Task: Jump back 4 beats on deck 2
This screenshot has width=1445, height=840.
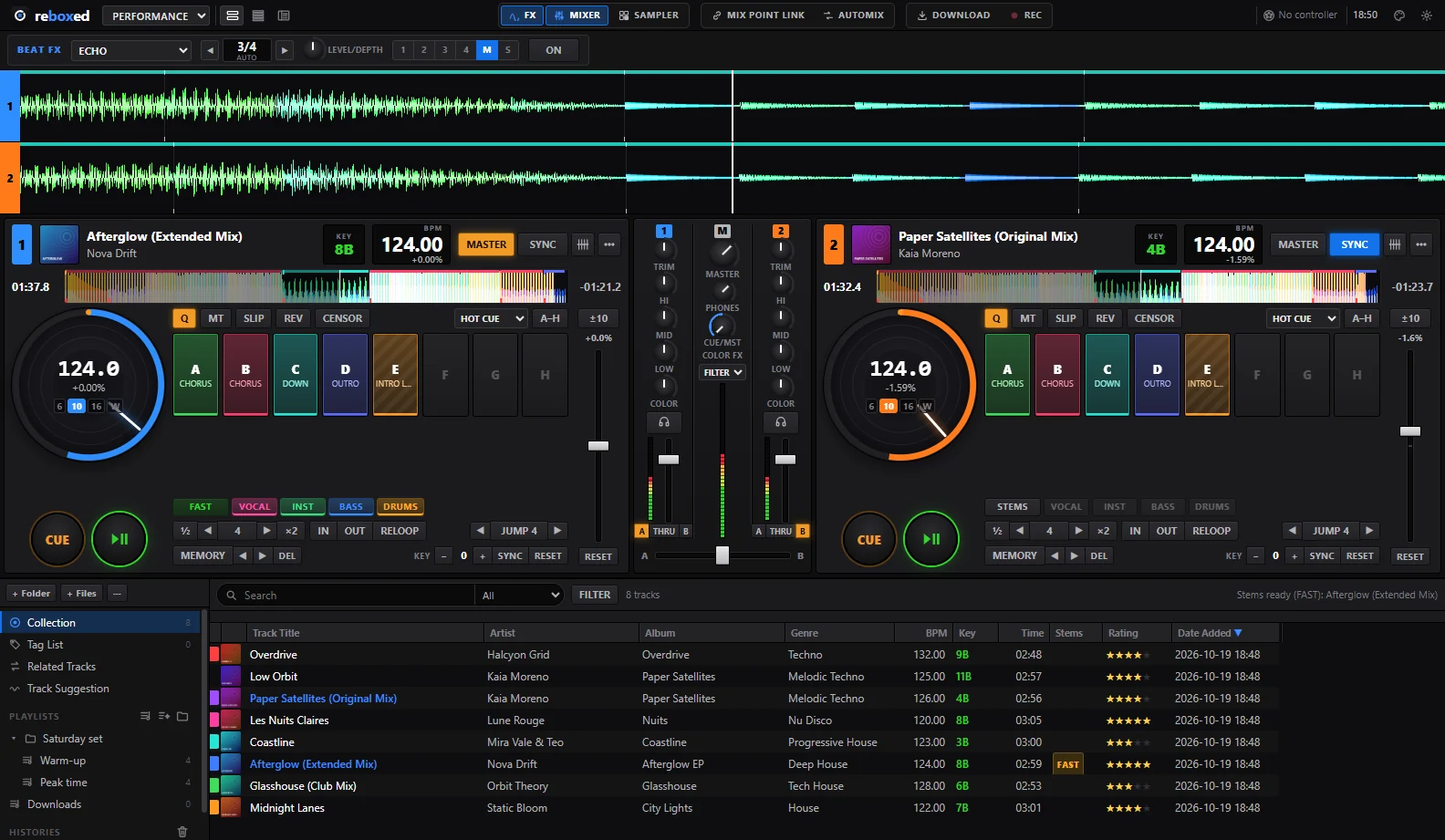Action: [x=1292, y=531]
